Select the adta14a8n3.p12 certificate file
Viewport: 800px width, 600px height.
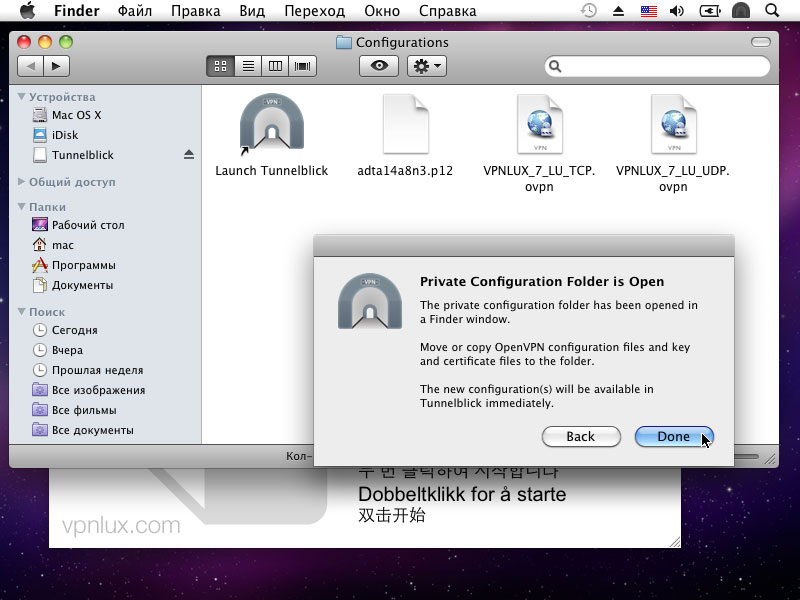click(x=406, y=124)
